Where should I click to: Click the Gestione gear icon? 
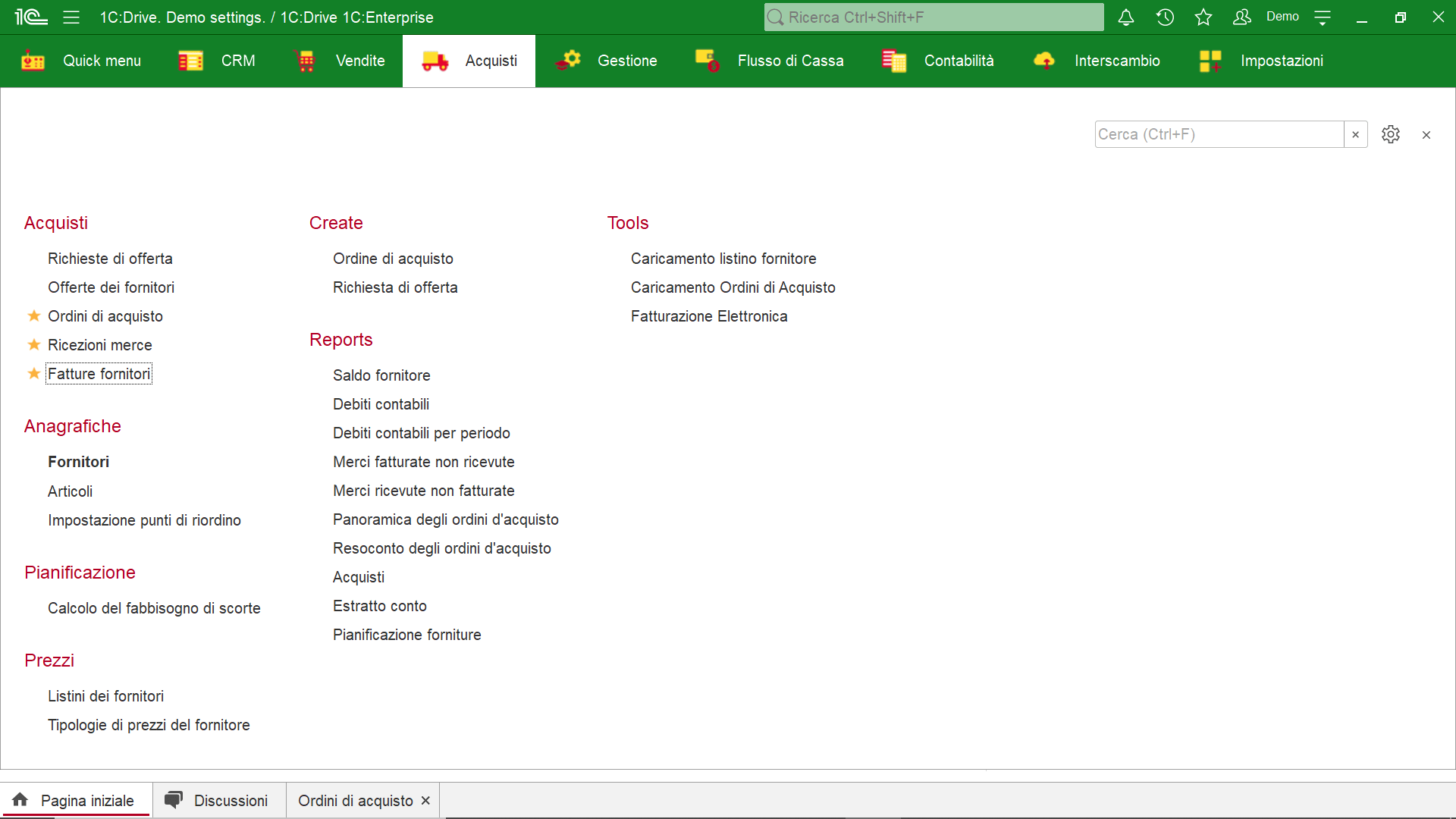[567, 61]
